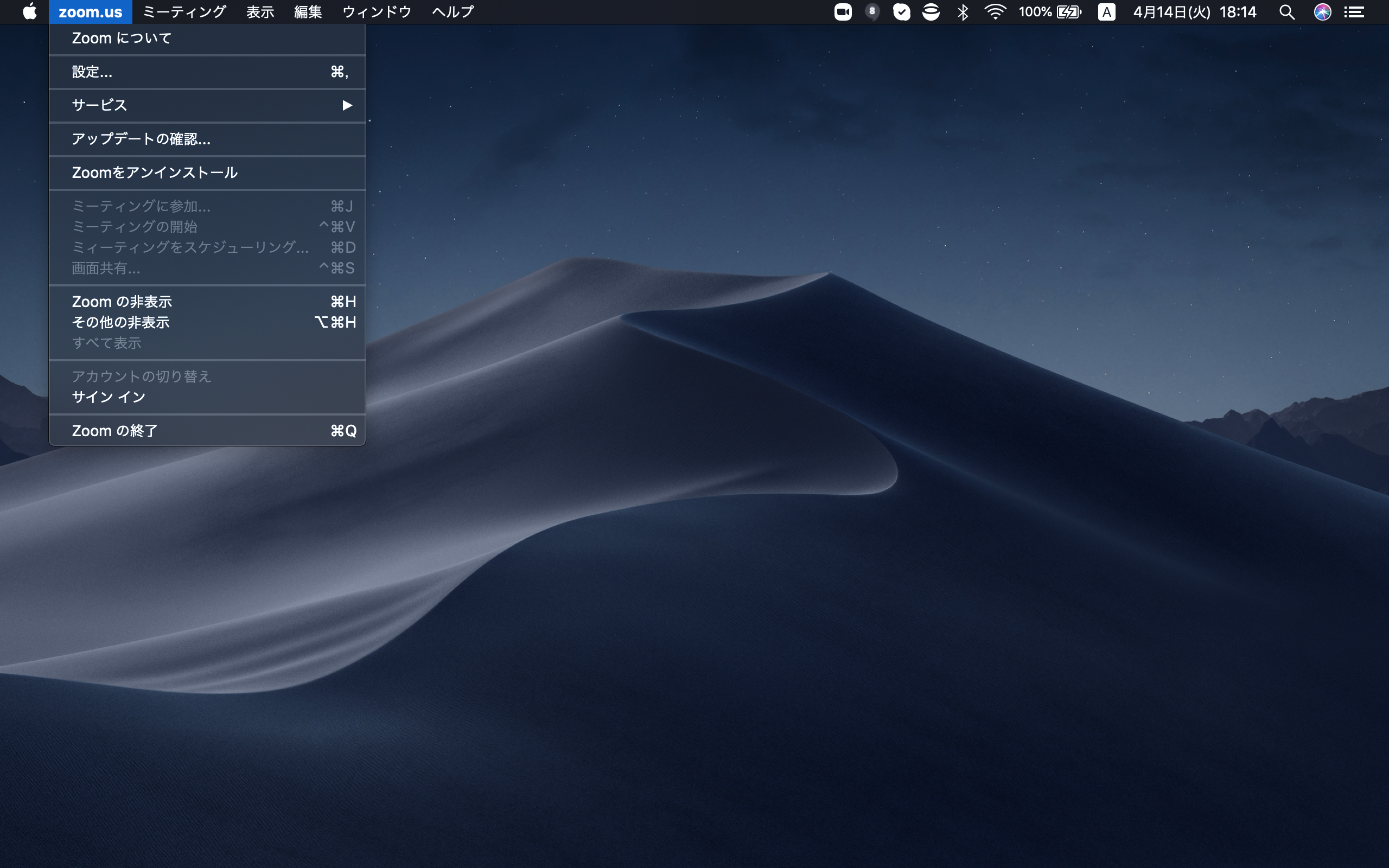Open 設定... from the menu
This screenshot has width=1389, height=868.
[207, 72]
